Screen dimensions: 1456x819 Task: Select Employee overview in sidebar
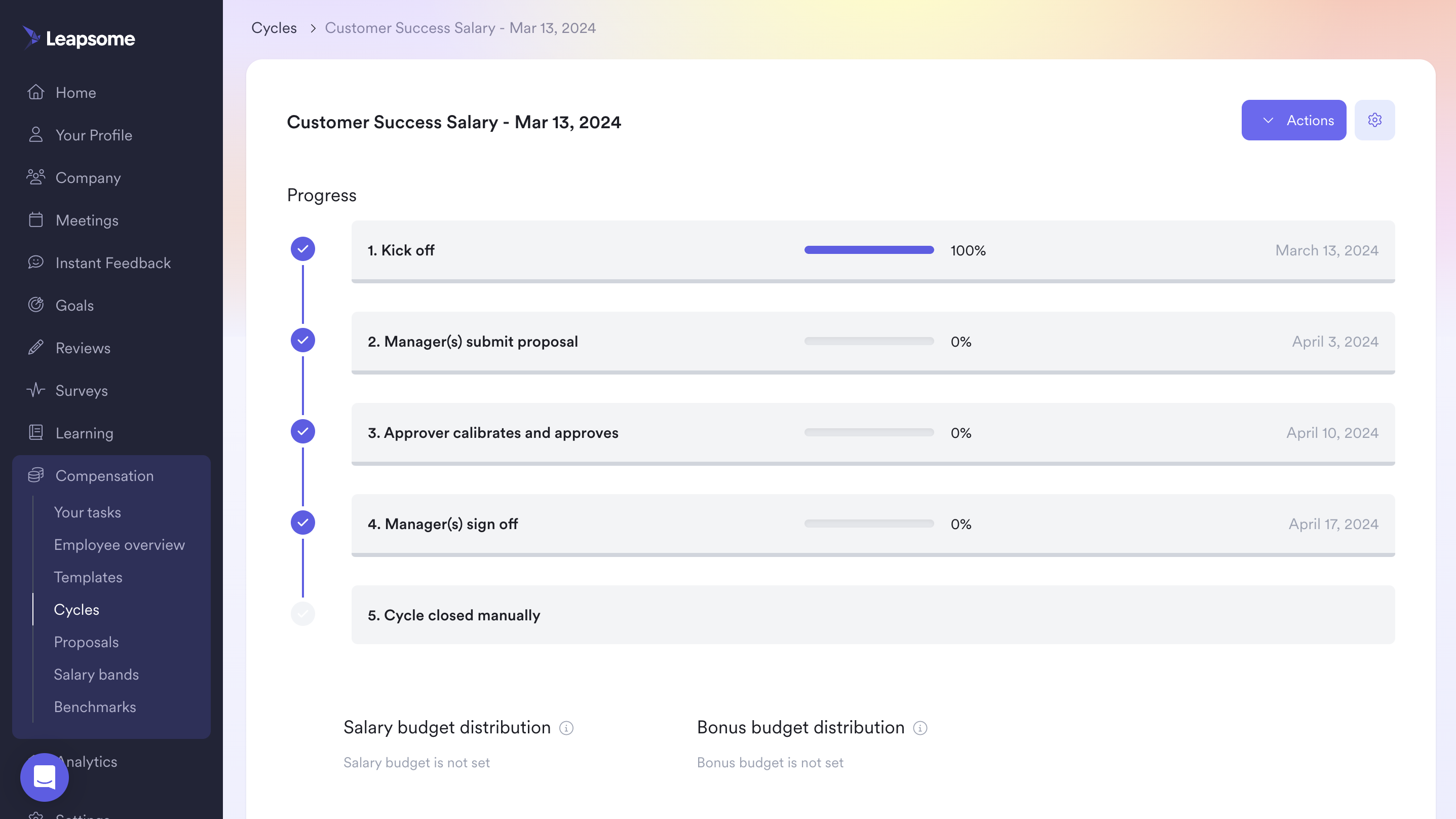pos(119,545)
